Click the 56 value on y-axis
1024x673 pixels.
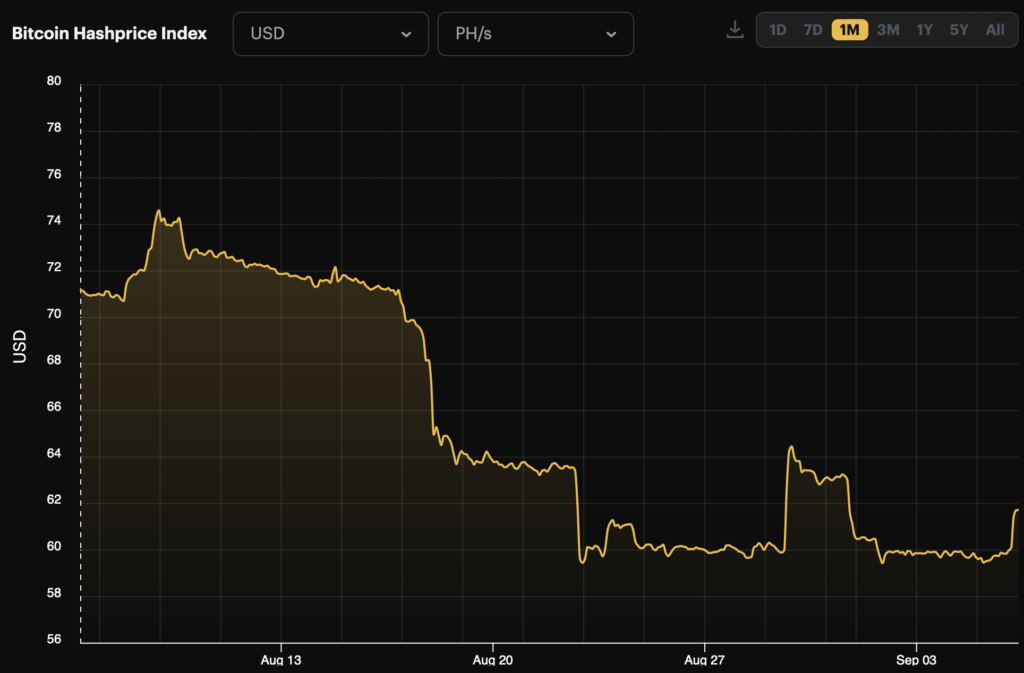[54, 640]
